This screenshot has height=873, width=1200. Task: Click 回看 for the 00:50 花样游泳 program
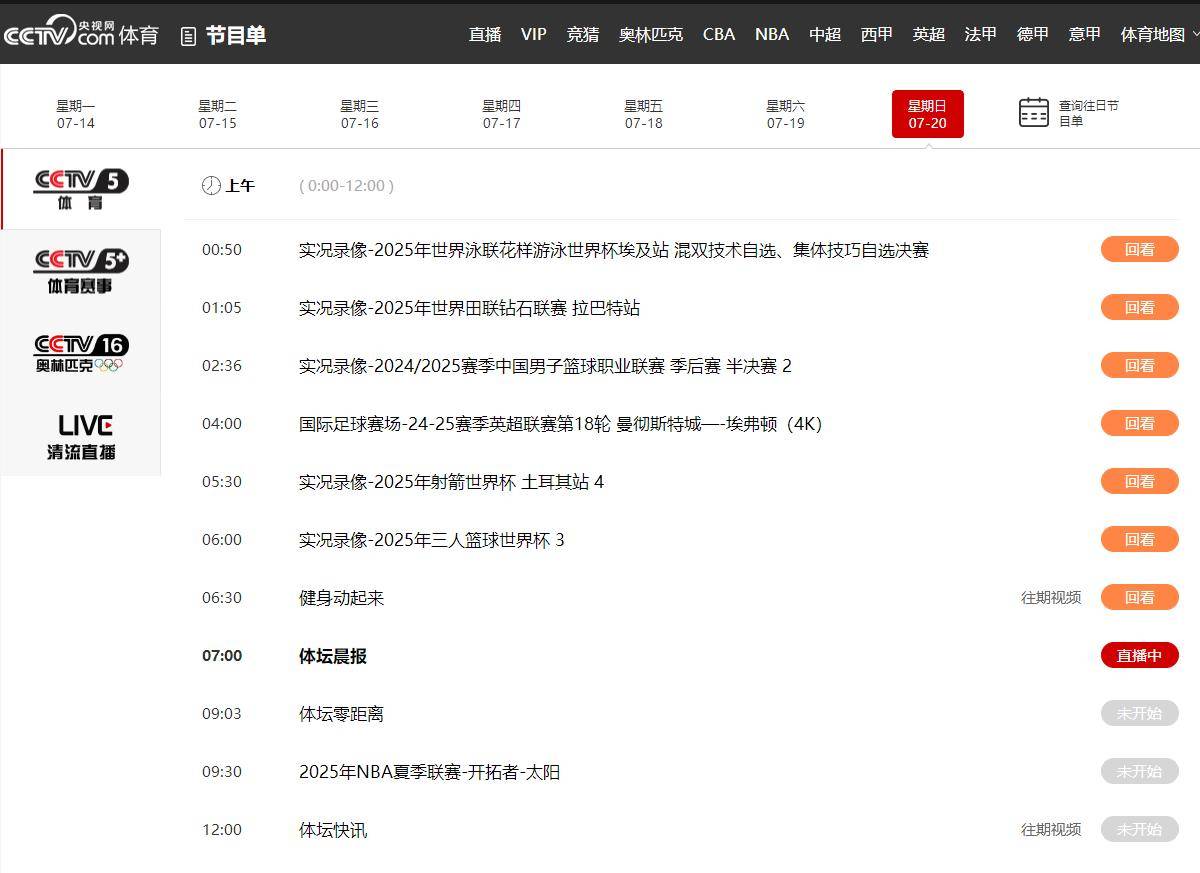tap(1140, 249)
